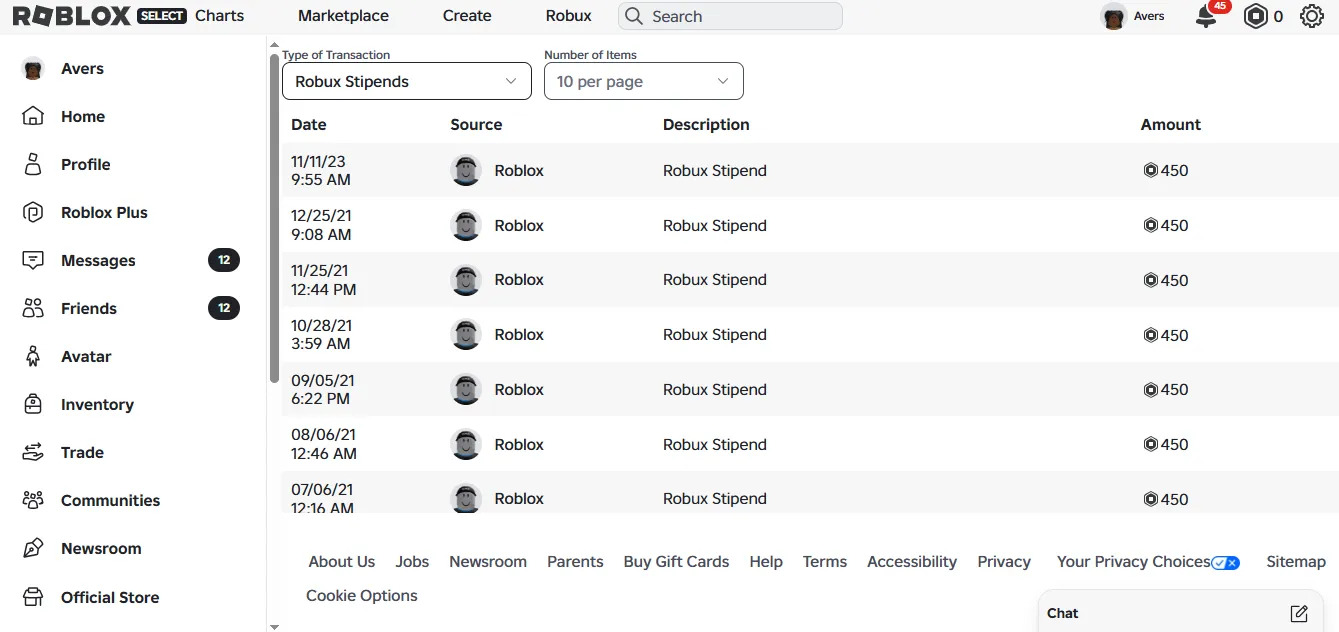Click the sidebar vertical scrollbar thumb
The width and height of the screenshot is (1339, 632).
coord(274,218)
